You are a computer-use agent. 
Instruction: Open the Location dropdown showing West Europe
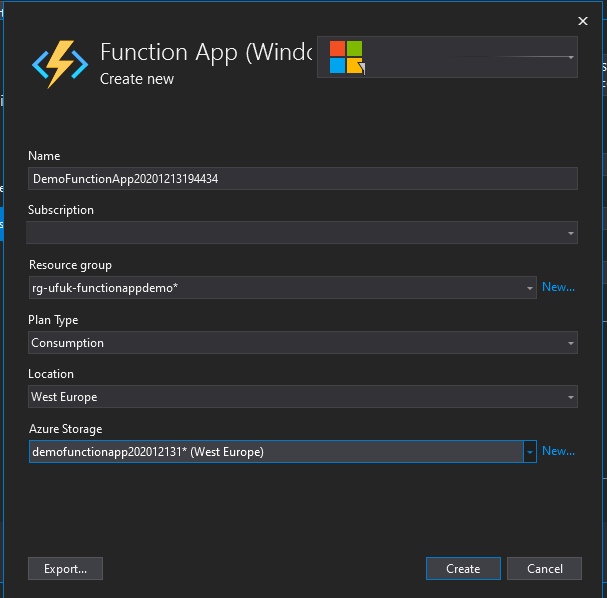click(x=303, y=397)
